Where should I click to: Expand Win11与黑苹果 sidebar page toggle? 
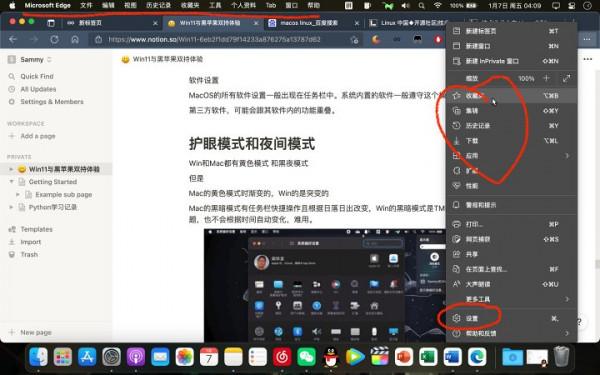click(x=11, y=169)
